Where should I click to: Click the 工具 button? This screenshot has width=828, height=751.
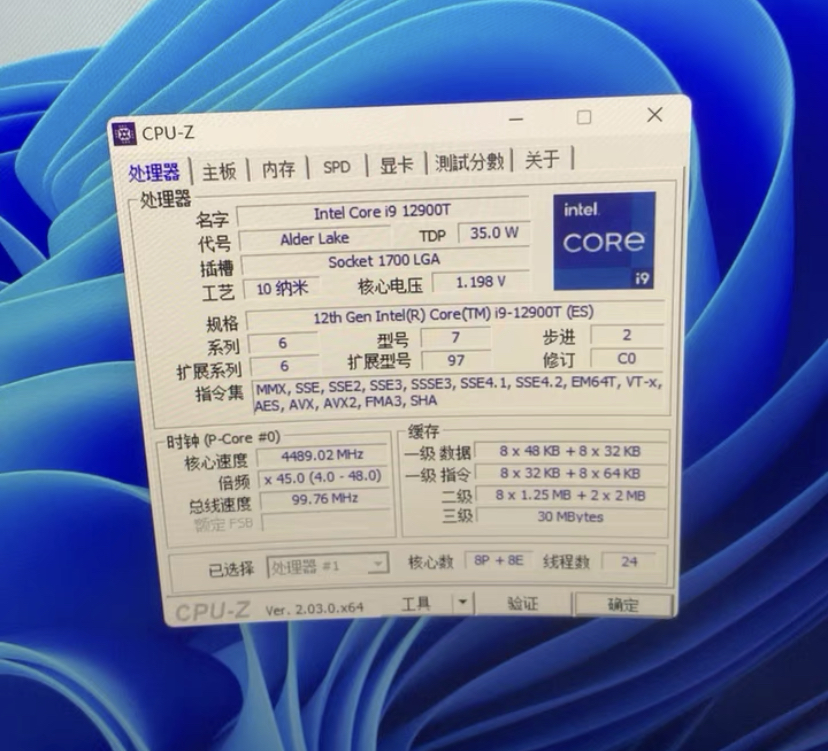coord(416,604)
